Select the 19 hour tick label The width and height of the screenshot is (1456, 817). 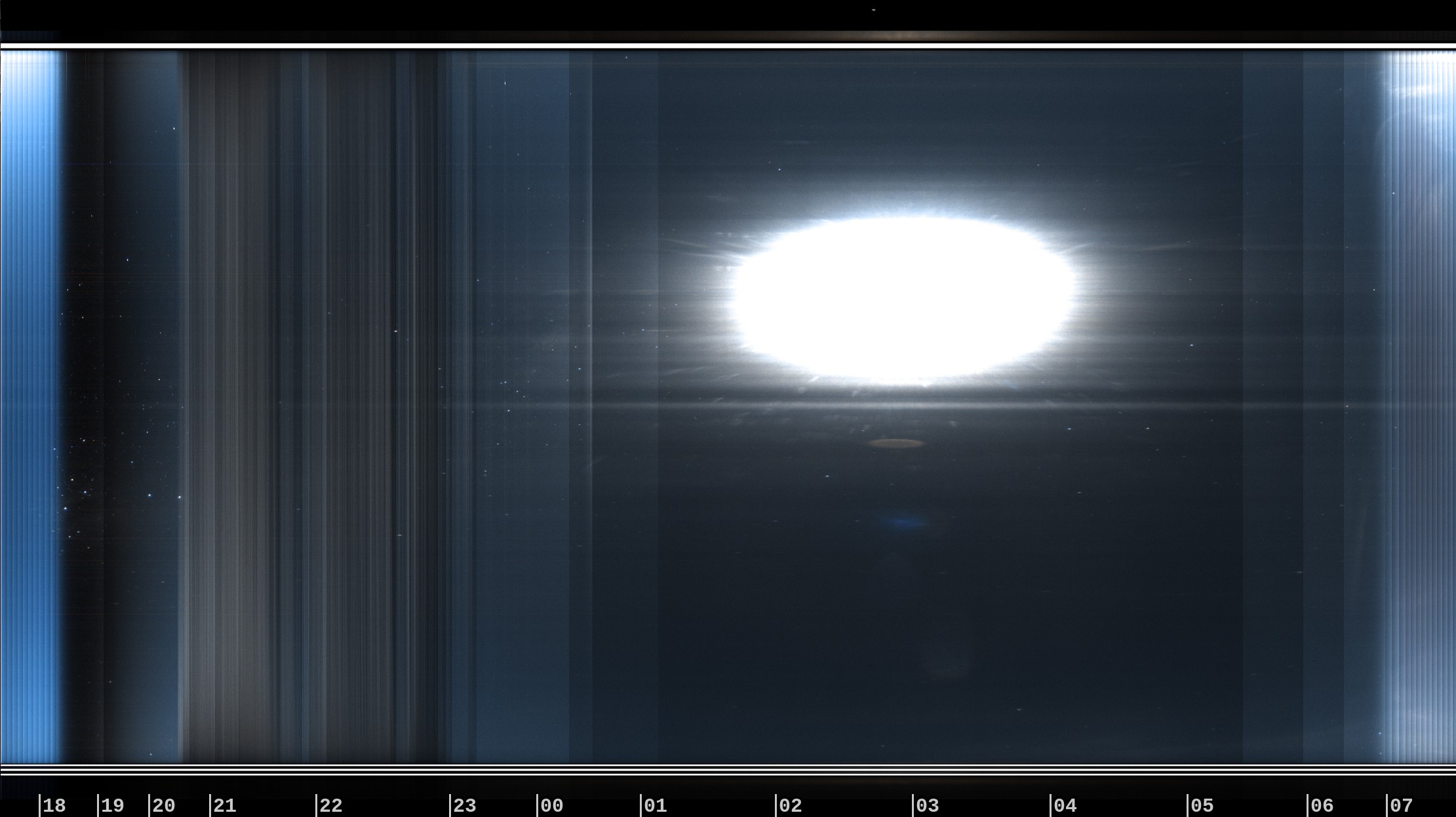[x=113, y=805]
